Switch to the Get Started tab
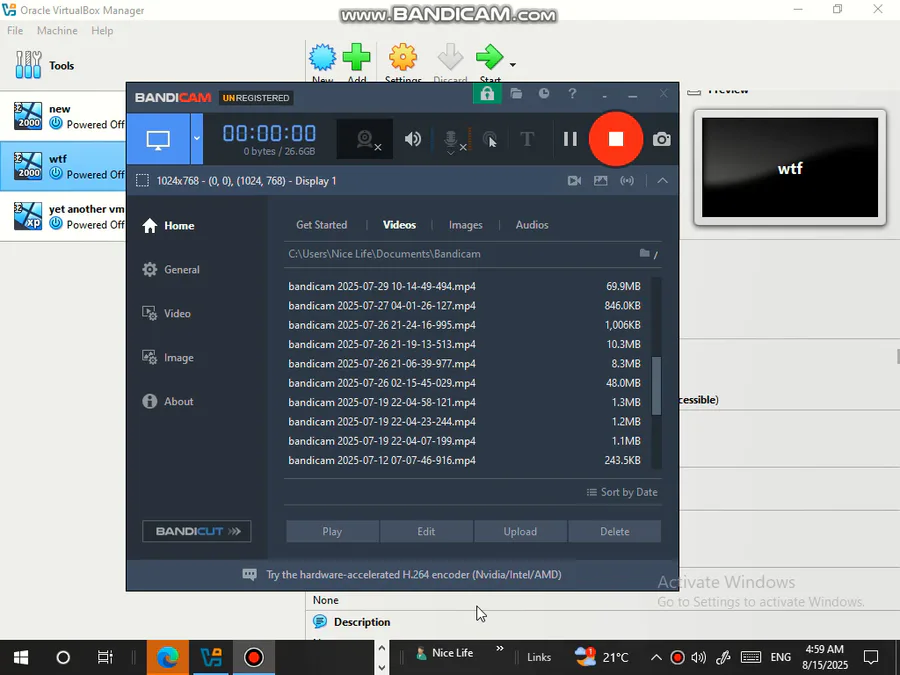 coord(321,225)
